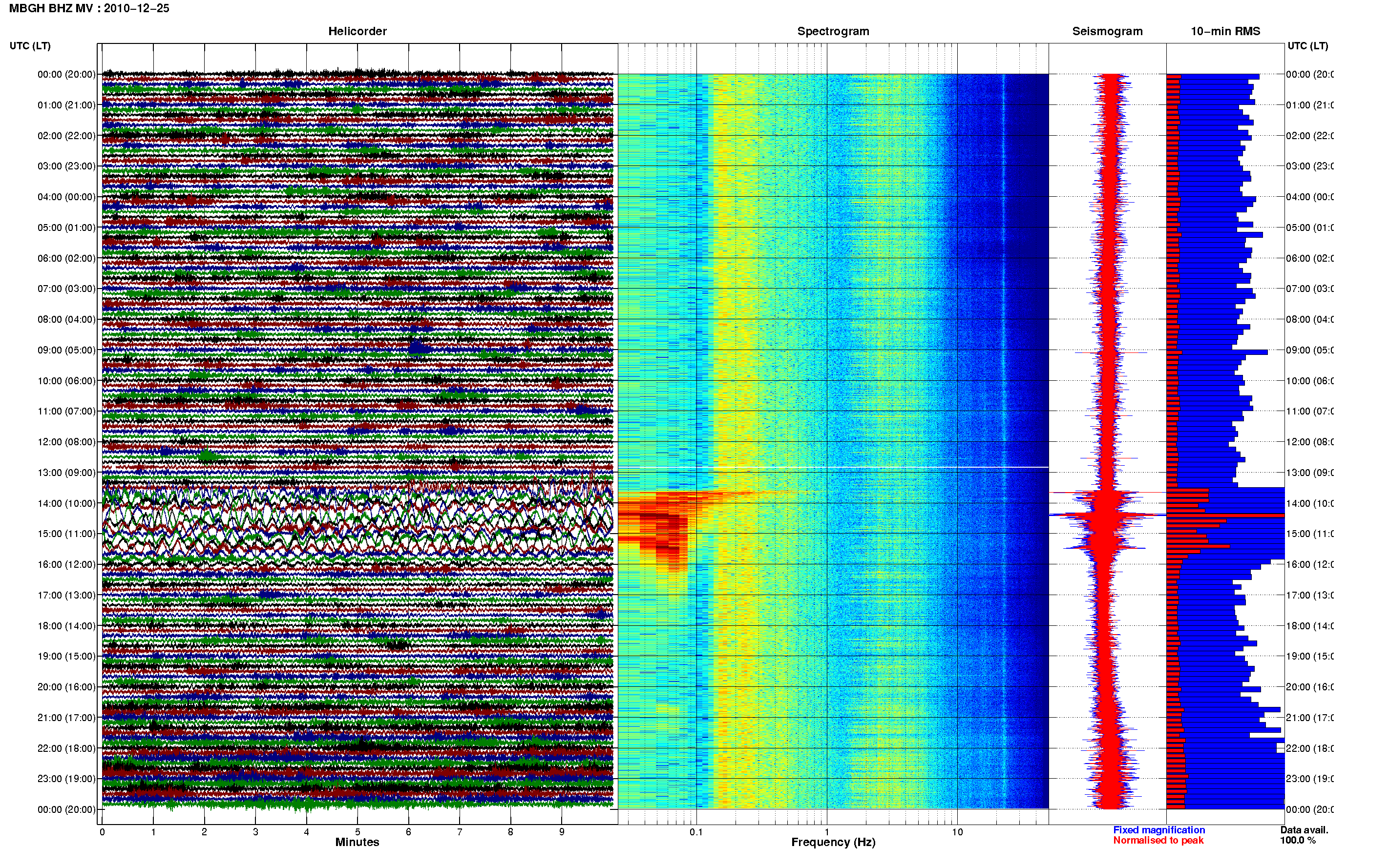Click the station title MBGH BHZ MV : 2010-12-25

[89, 9]
